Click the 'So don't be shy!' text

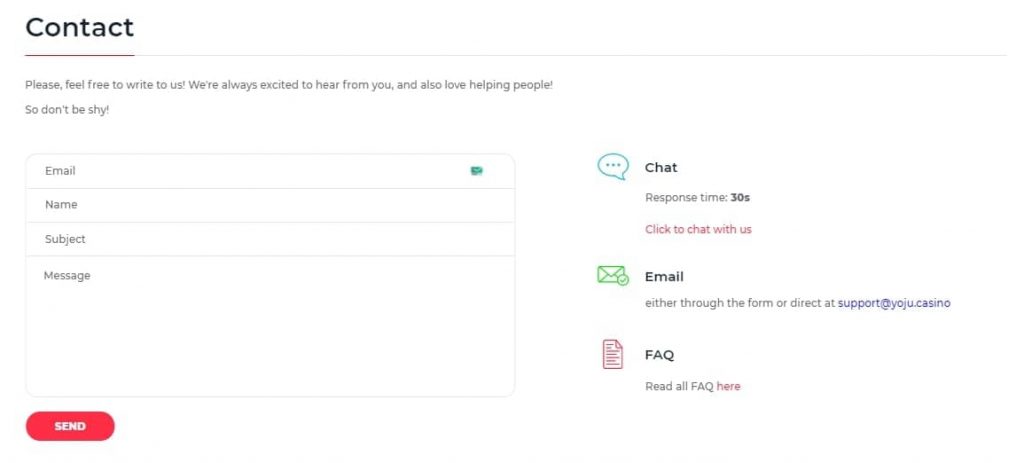67,110
